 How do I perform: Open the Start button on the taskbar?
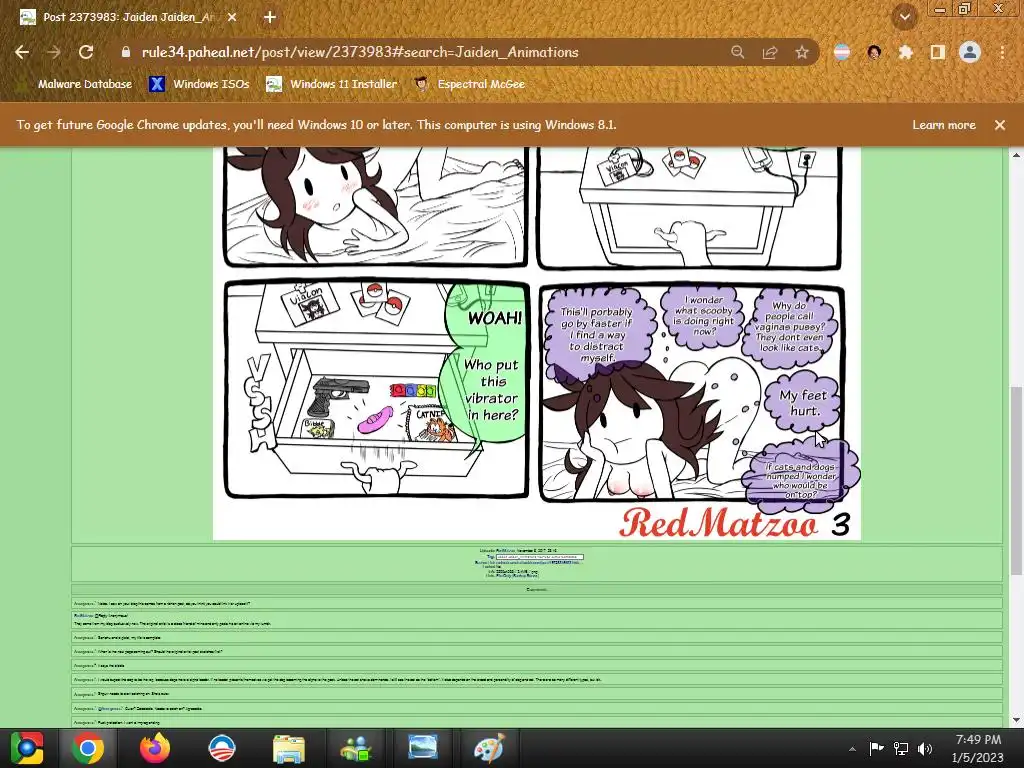click(26, 748)
